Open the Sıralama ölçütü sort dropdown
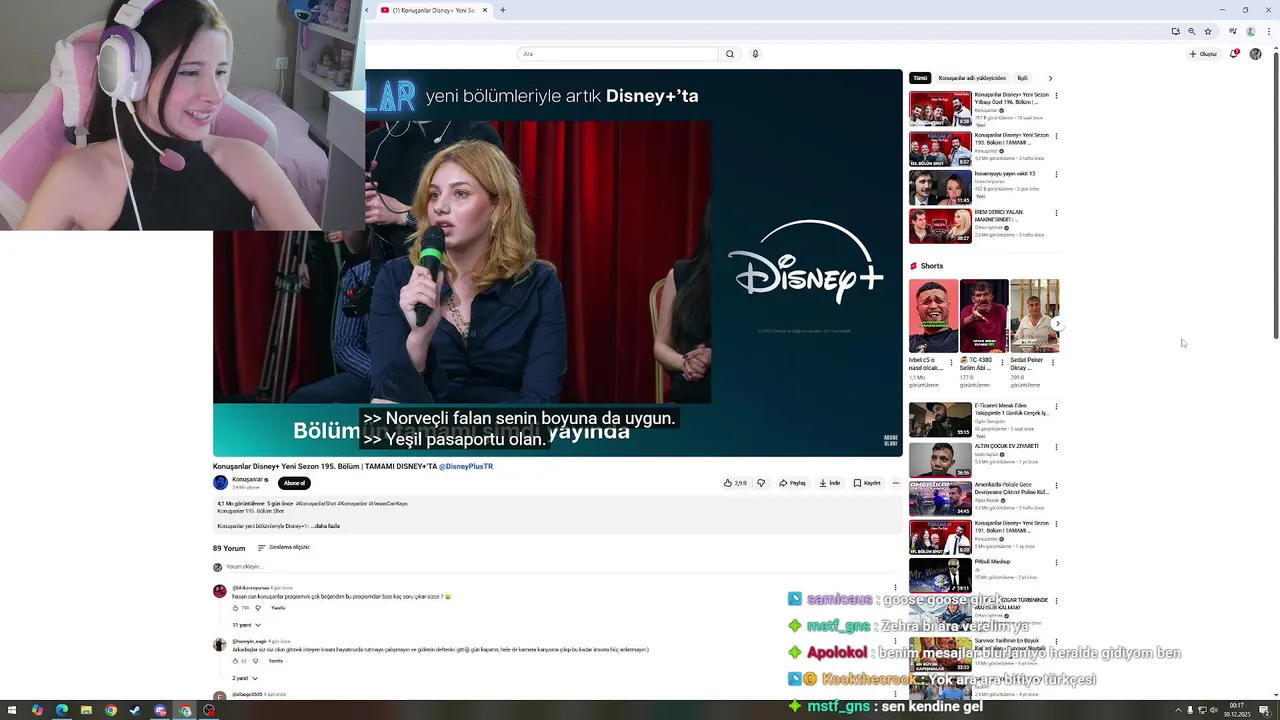Viewport: 1280px width, 720px height. coord(284,547)
